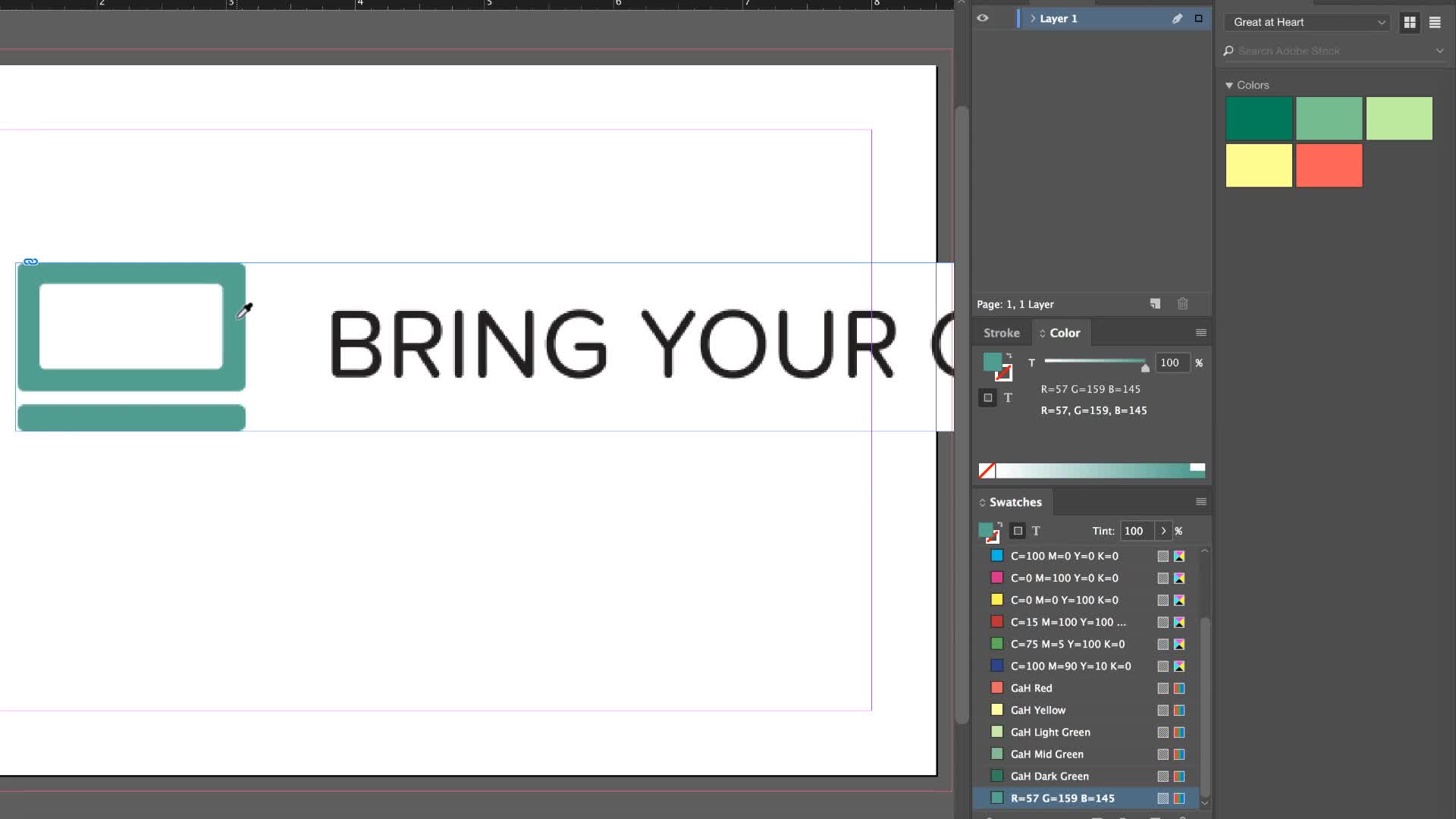Viewport: 1456px width, 819px height.
Task: Select the red library color
Action: pyautogui.click(x=1329, y=165)
